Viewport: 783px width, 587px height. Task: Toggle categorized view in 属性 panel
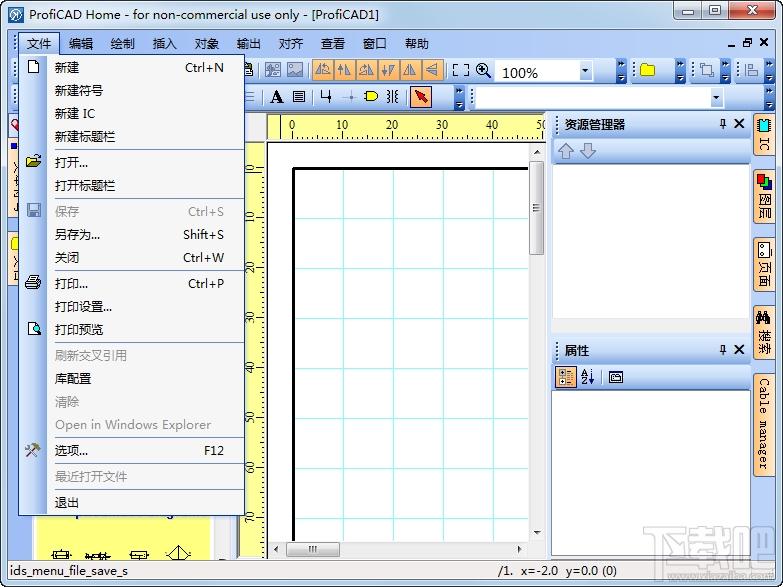[566, 377]
